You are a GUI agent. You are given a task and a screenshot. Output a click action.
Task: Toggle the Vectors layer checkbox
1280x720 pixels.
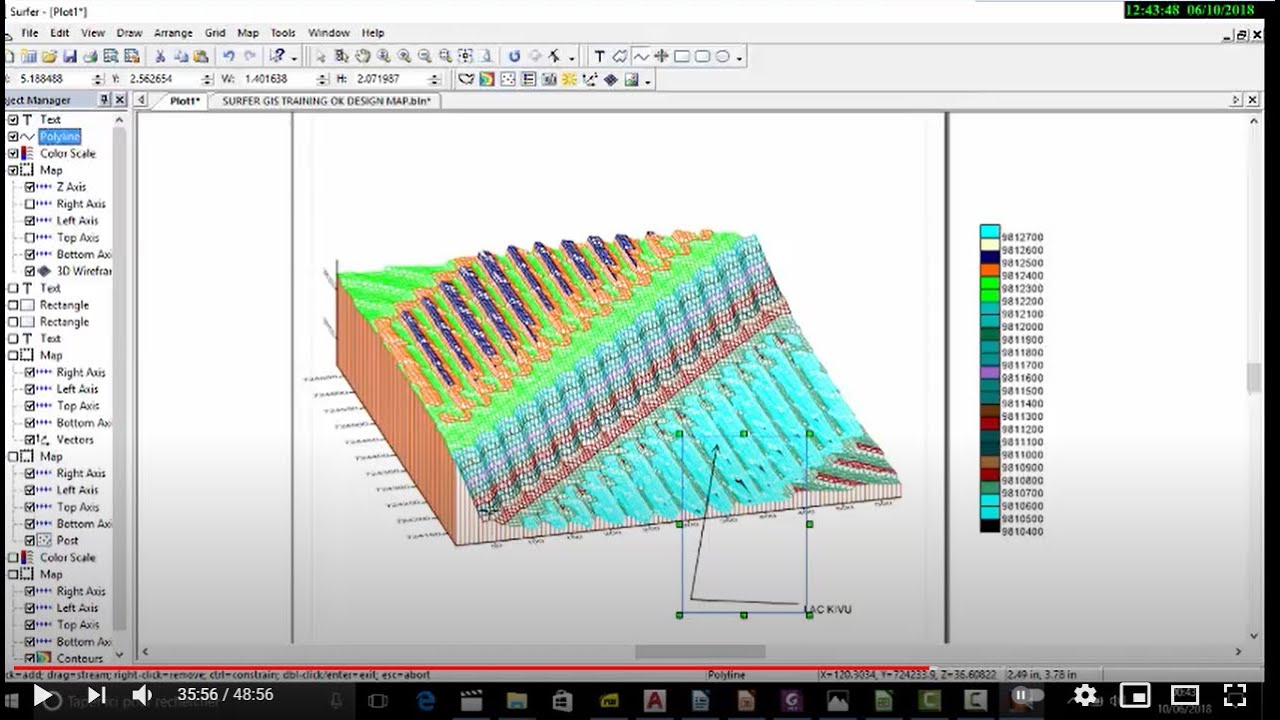pyautogui.click(x=30, y=439)
